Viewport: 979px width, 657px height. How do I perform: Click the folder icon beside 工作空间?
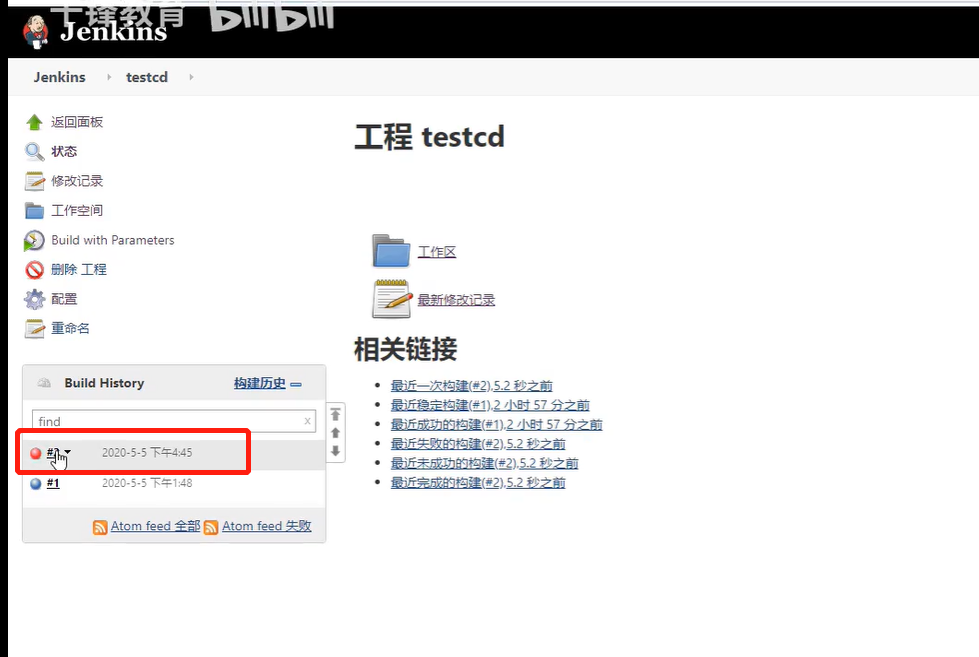[34, 210]
